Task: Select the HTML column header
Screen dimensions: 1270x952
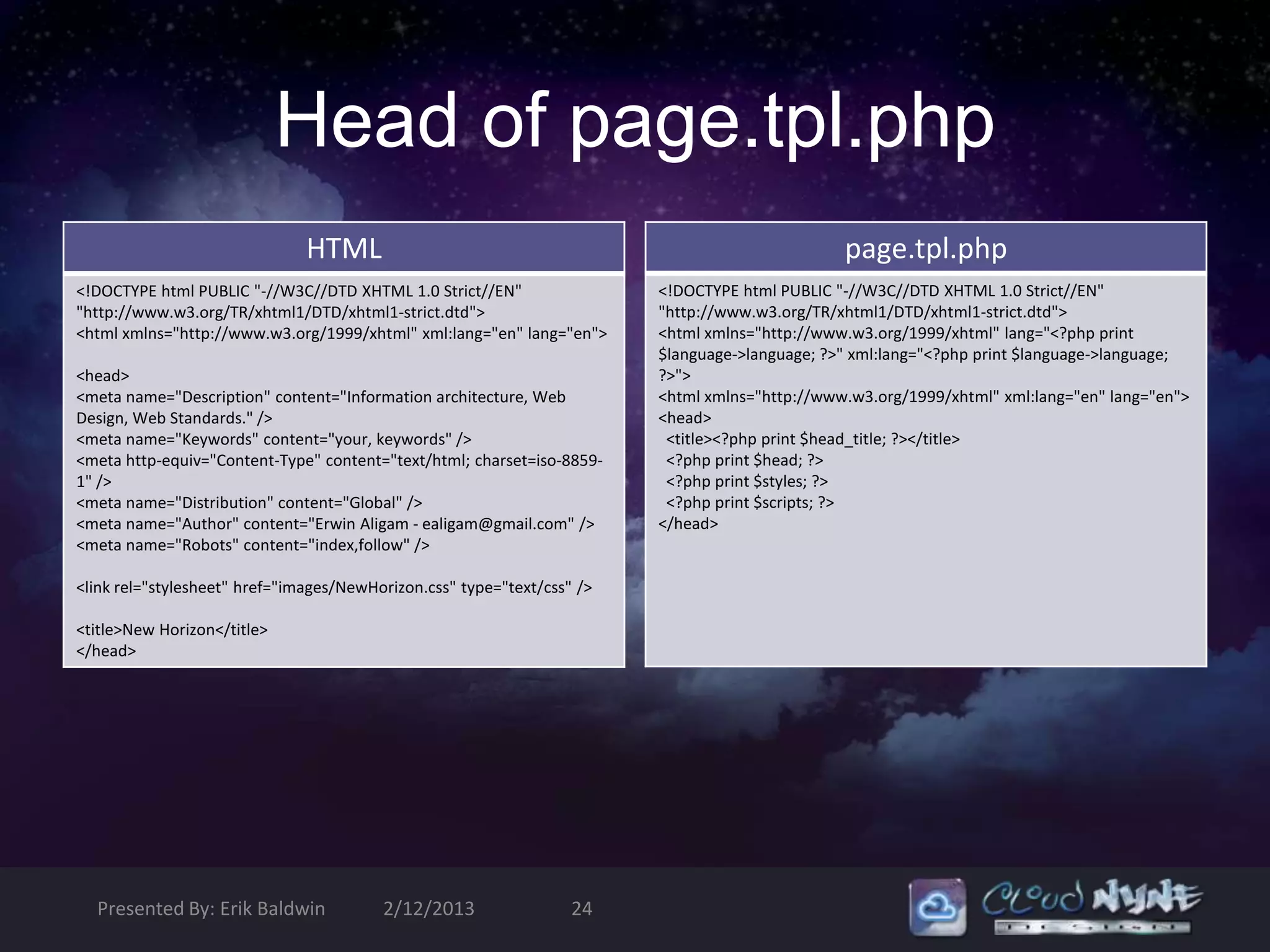Action: [344, 248]
